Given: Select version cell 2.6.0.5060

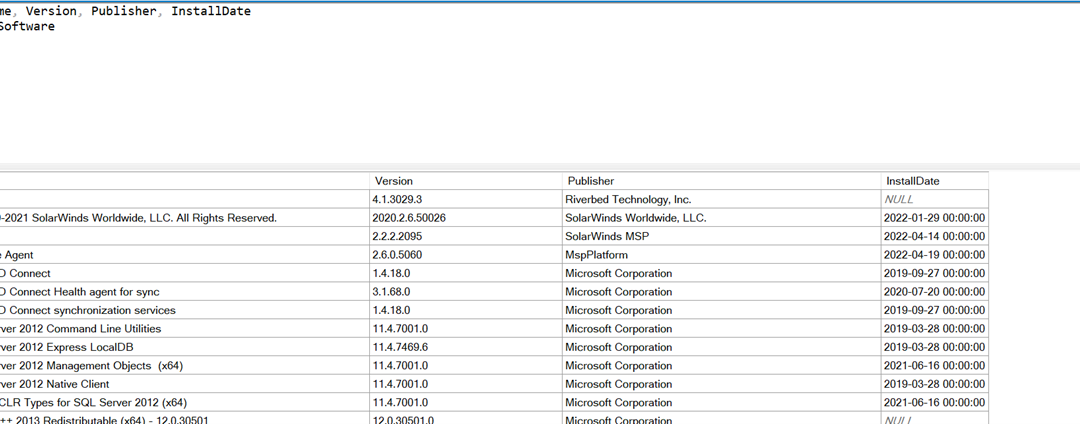Looking at the screenshot, I should tap(466, 255).
